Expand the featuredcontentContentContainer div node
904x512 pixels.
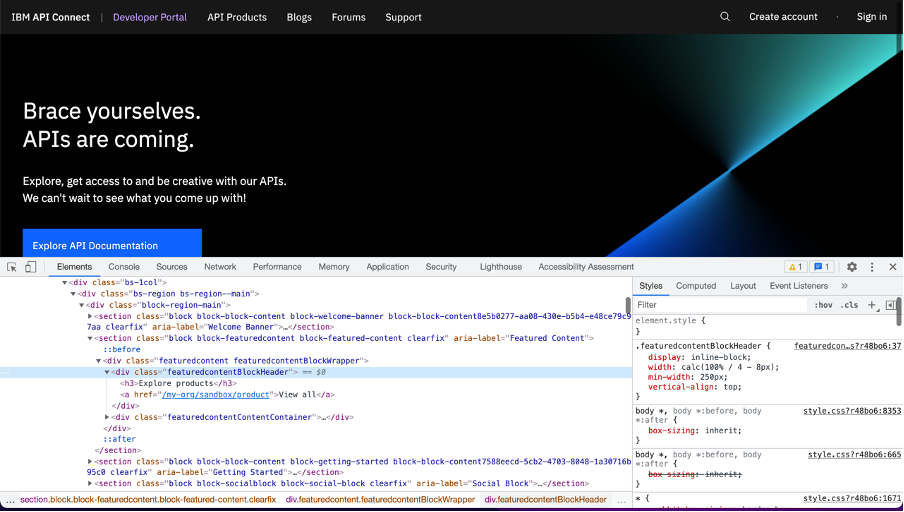(107, 417)
